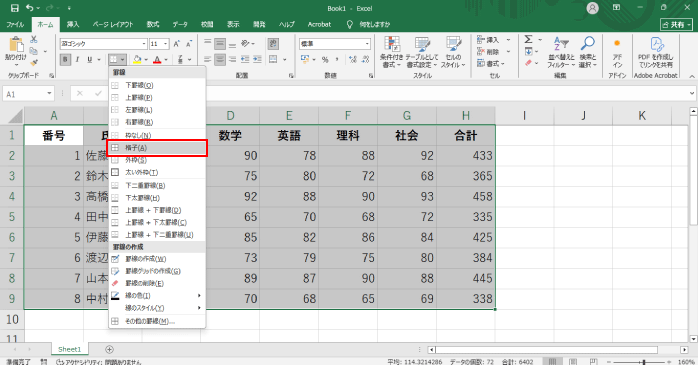Click the Wrap Text icon
Viewport: 698px width, 365px height.
click(273, 44)
